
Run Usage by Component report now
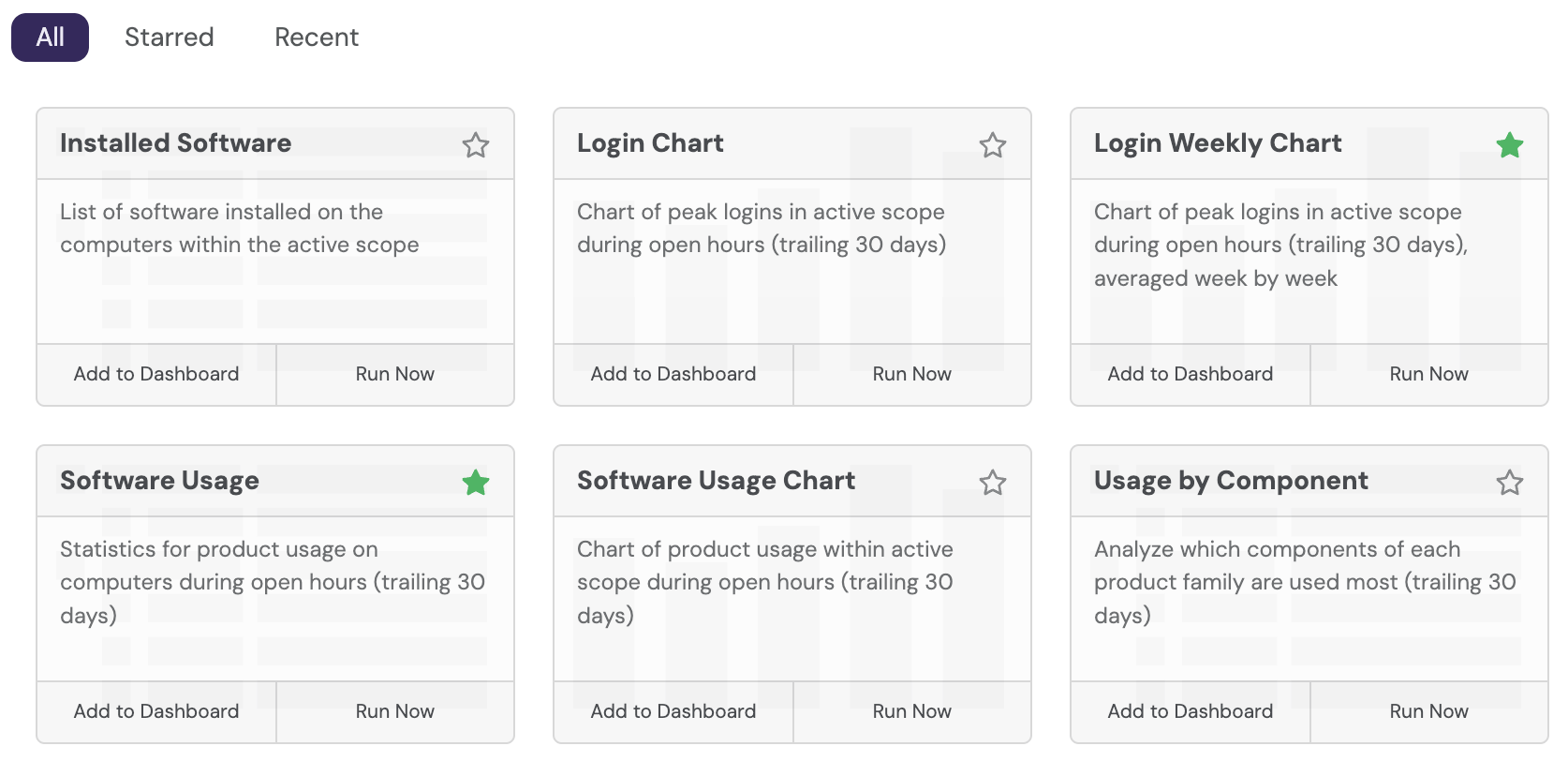(x=1429, y=711)
